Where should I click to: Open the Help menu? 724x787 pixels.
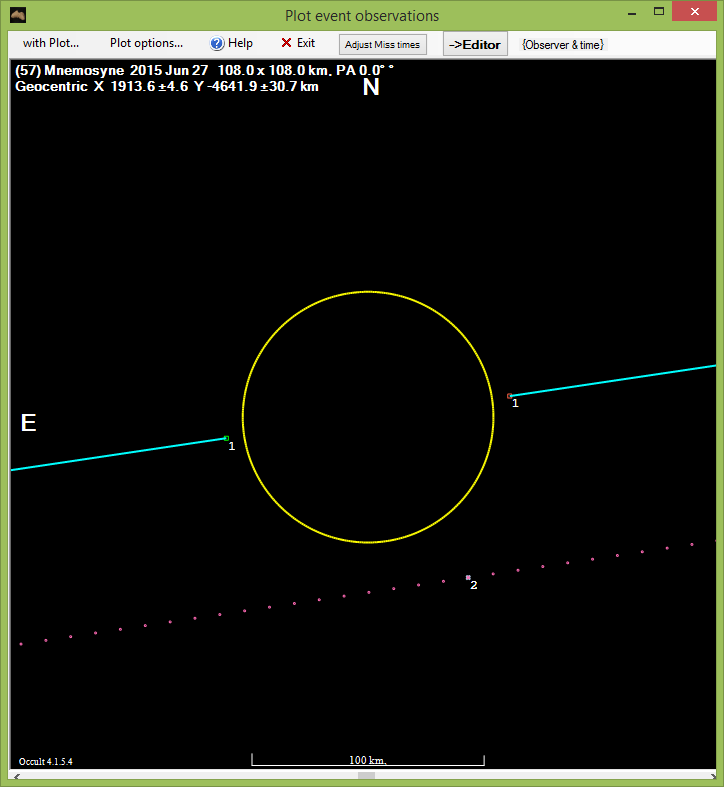point(231,43)
